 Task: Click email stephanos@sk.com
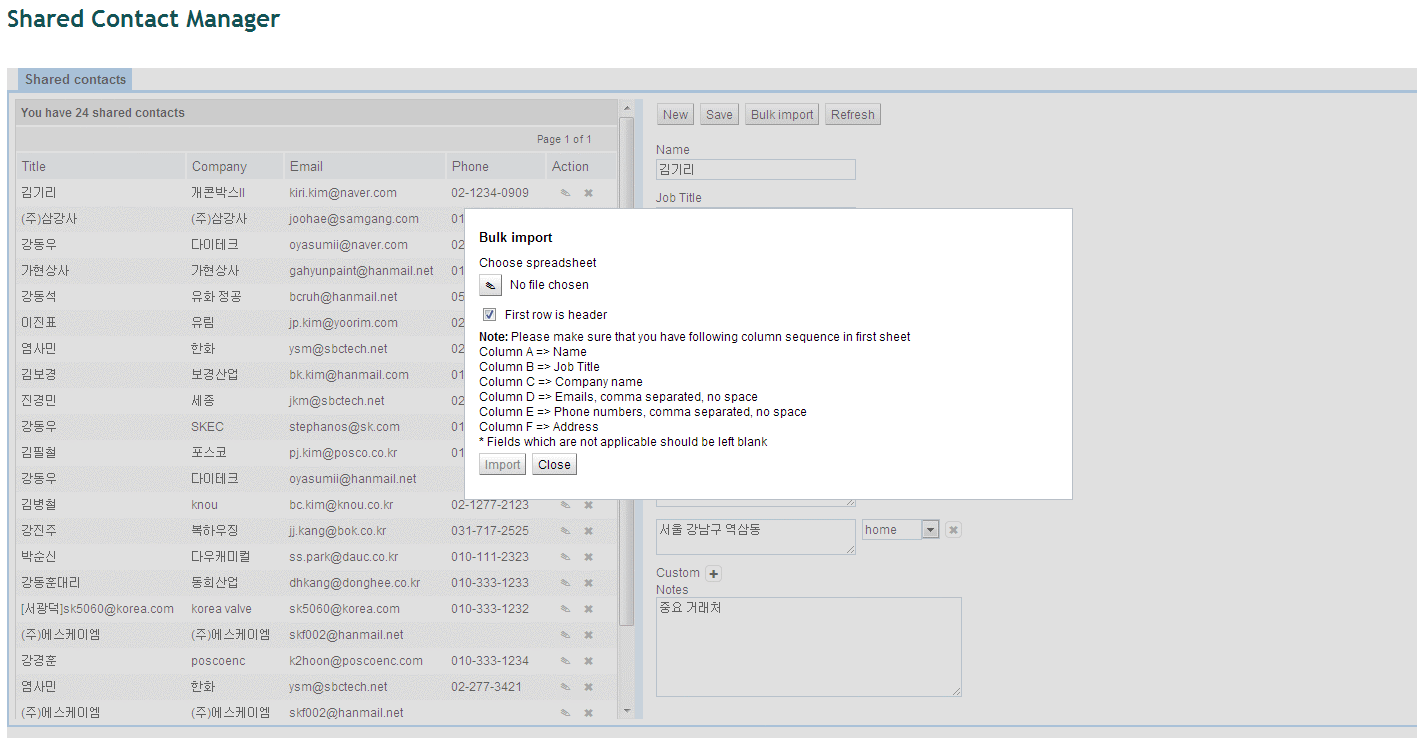[x=345, y=426]
